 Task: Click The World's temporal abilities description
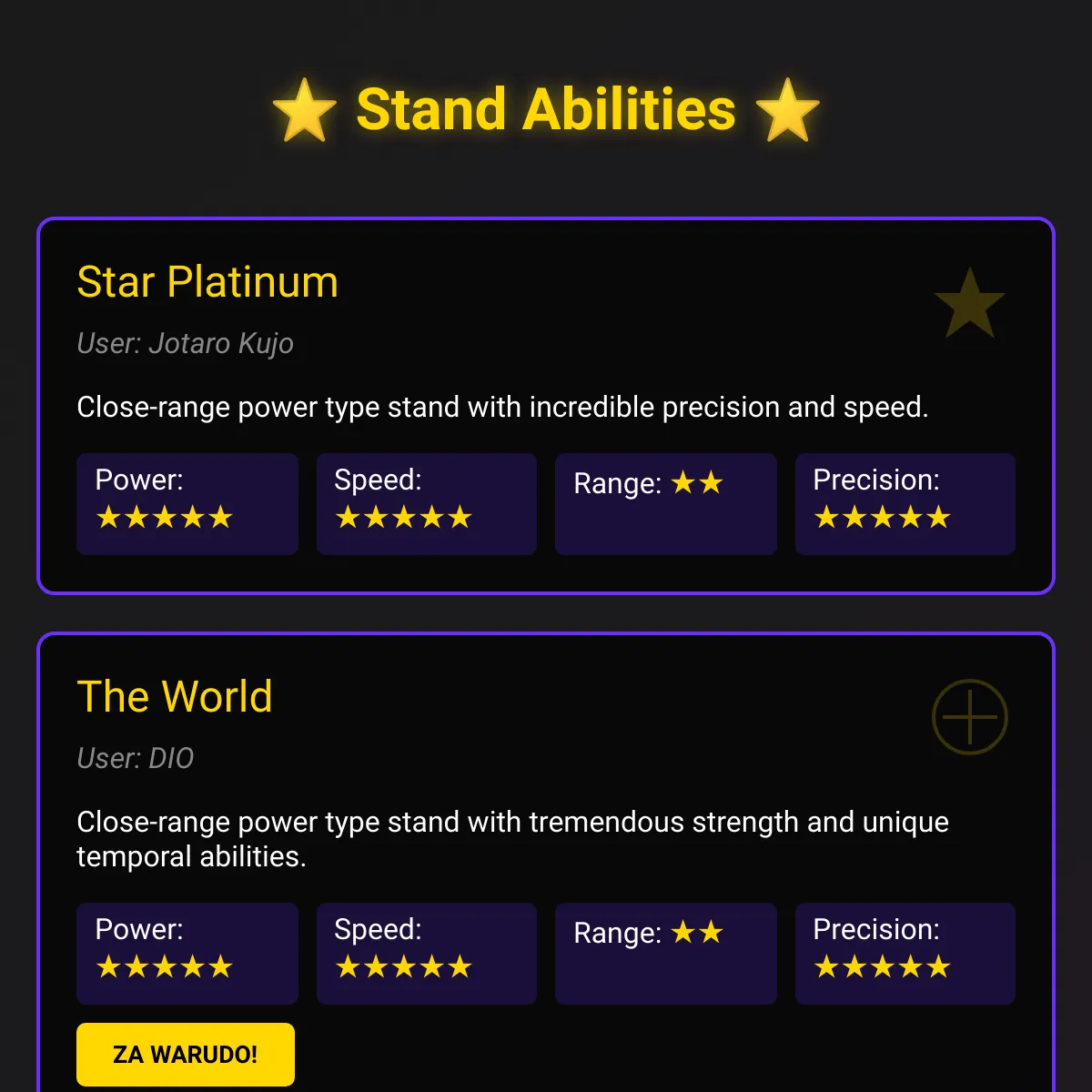click(x=513, y=839)
